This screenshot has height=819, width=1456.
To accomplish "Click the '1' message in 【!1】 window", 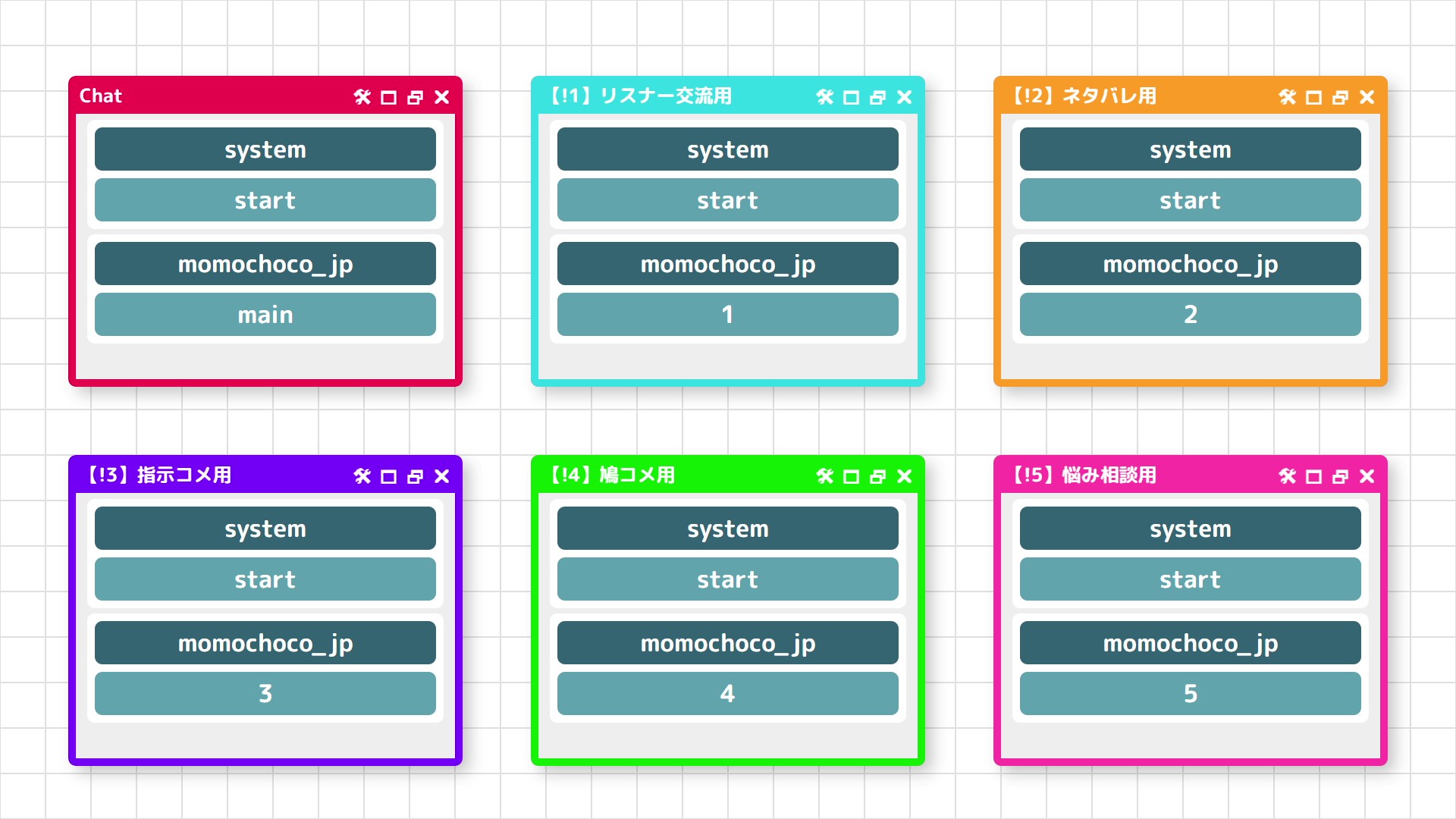I will pos(728,315).
